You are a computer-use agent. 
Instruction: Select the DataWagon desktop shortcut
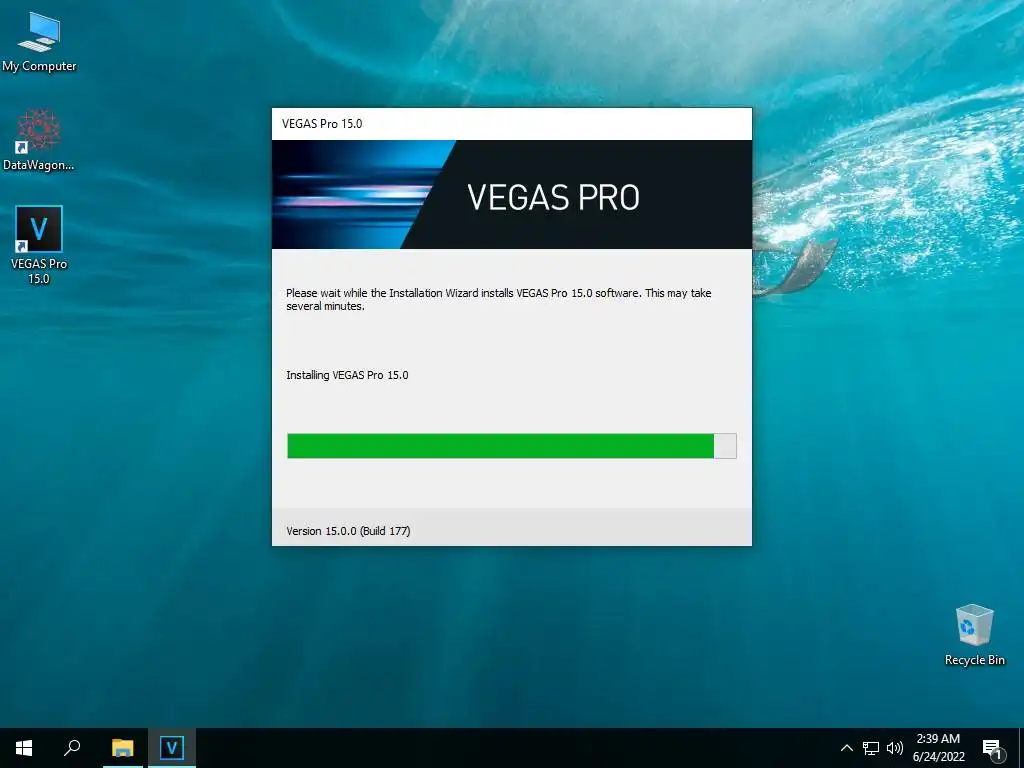click(x=39, y=140)
